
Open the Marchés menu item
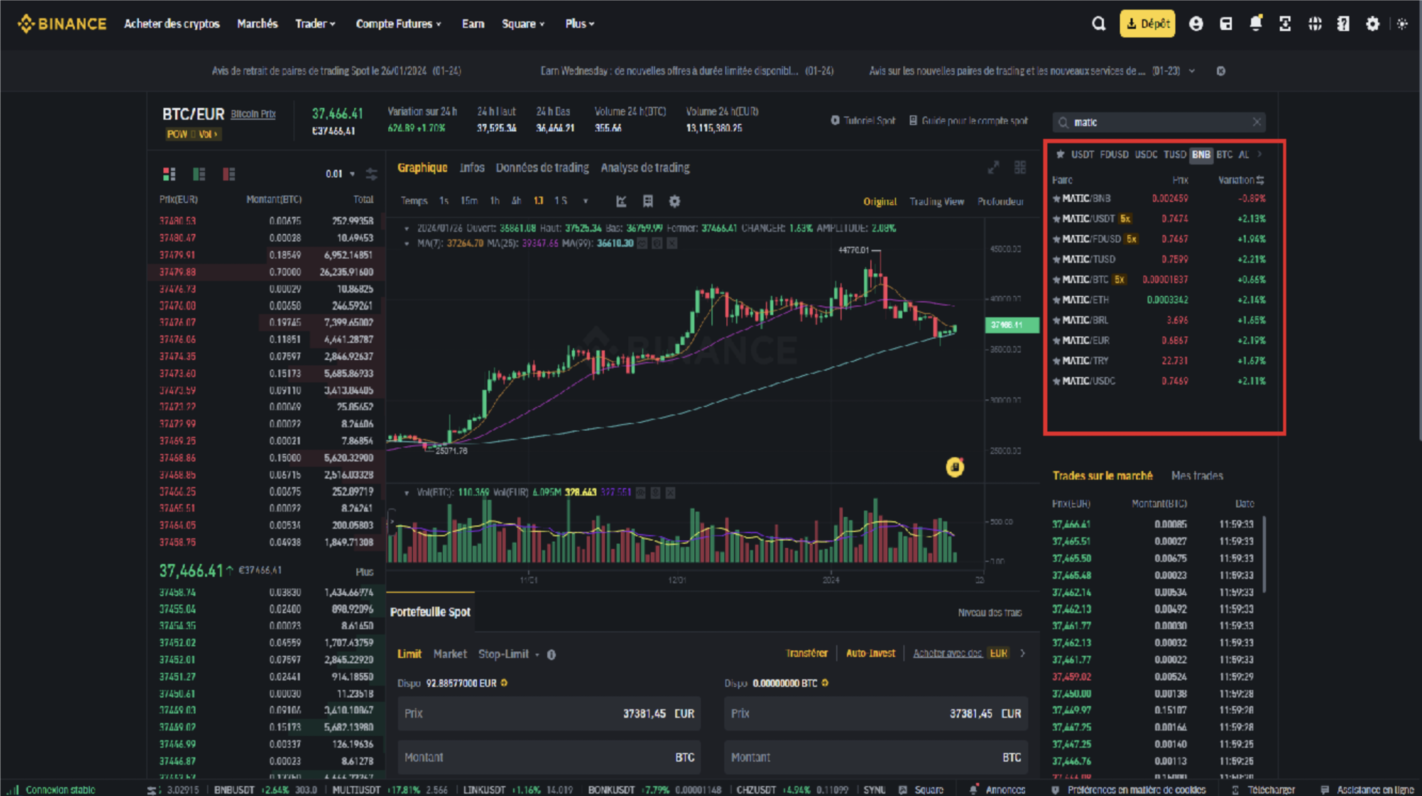(257, 24)
